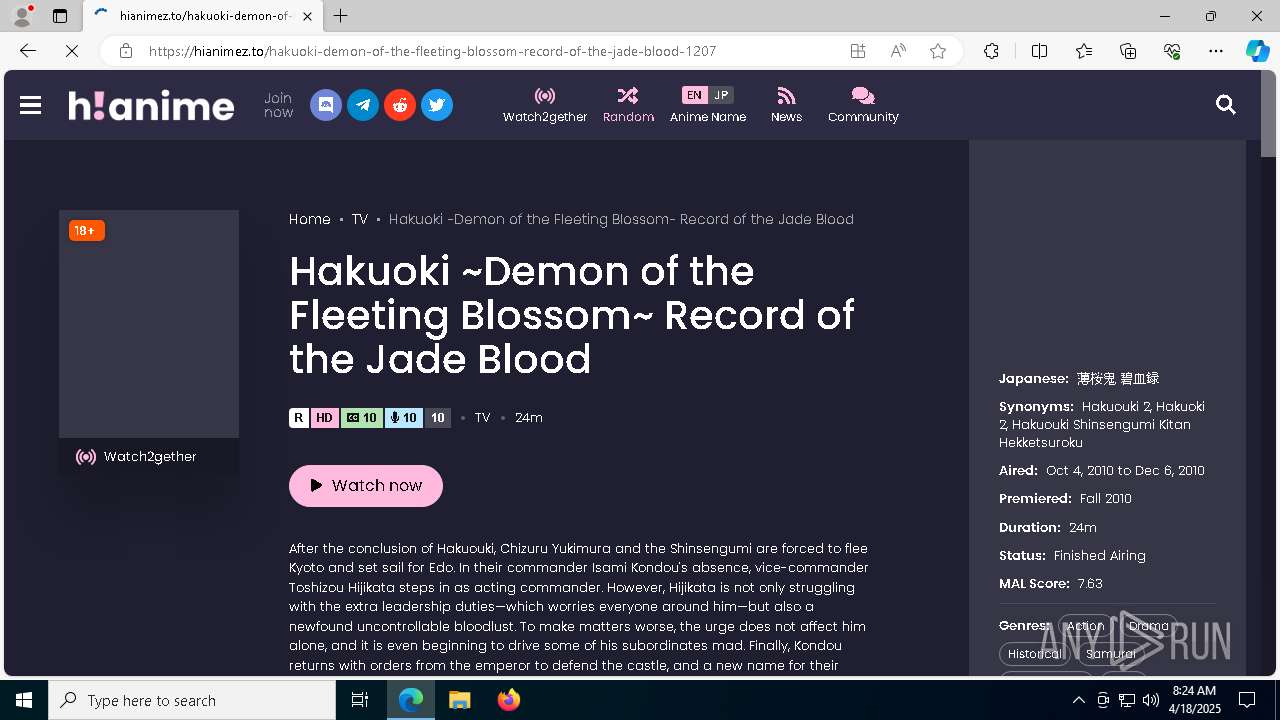Click the dubbed episodes microphone badge
Viewport: 1280px width, 720px height.
(x=403, y=418)
